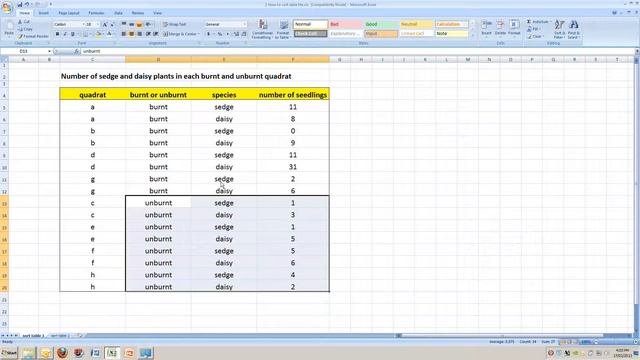Viewport: 640px width, 360px height.
Task: Toggle Middle Align
Action: pos(131,24)
